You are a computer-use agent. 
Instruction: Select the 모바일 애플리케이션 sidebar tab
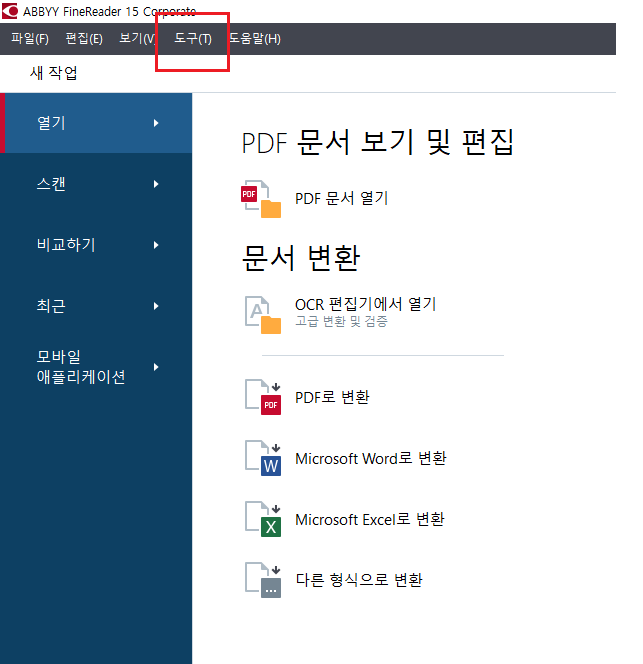point(96,367)
